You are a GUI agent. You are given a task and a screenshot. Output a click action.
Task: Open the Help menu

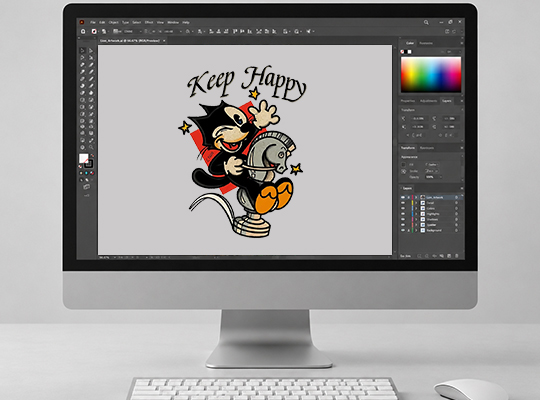click(x=186, y=22)
